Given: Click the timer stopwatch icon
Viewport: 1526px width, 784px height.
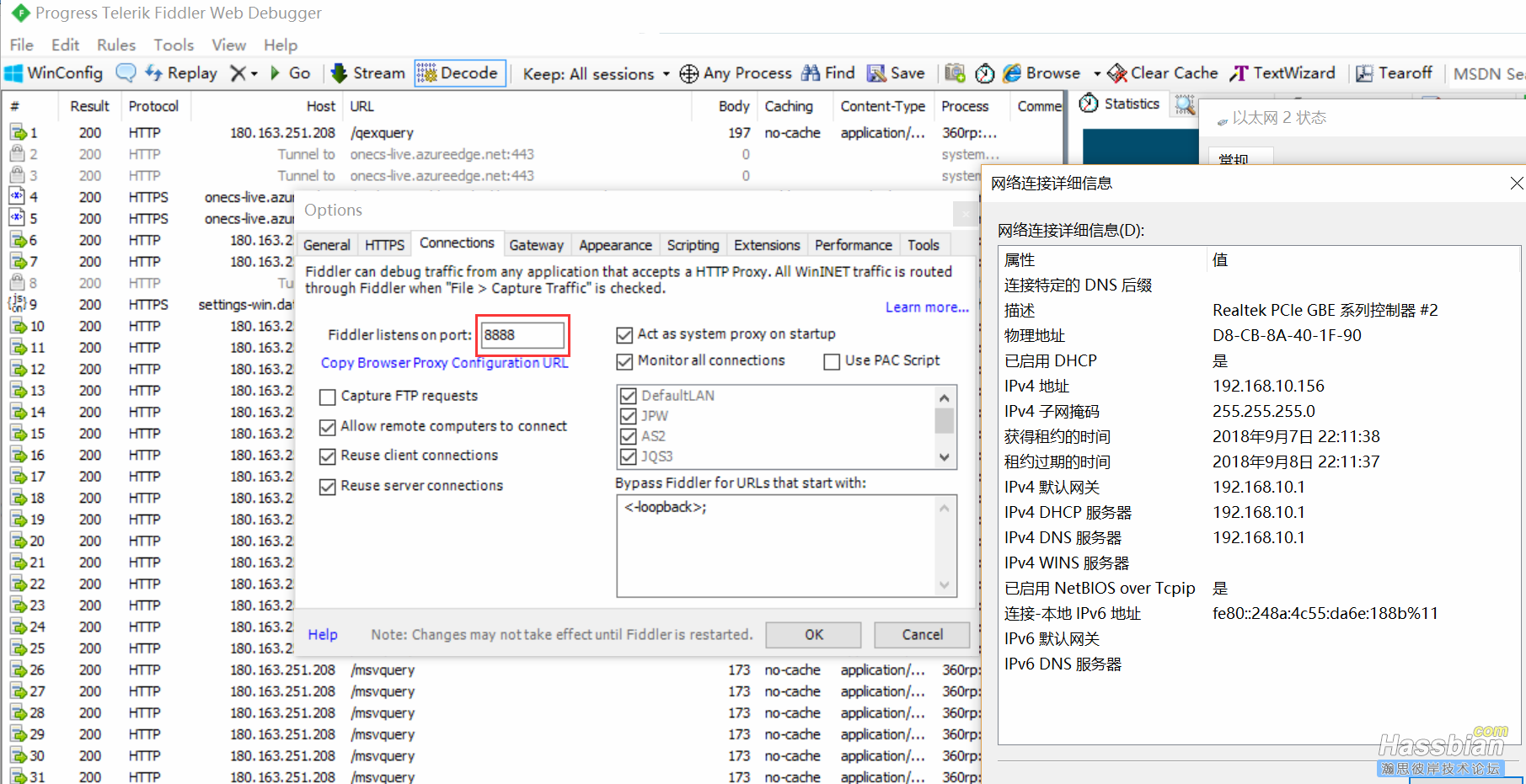Looking at the screenshot, I should [x=984, y=73].
